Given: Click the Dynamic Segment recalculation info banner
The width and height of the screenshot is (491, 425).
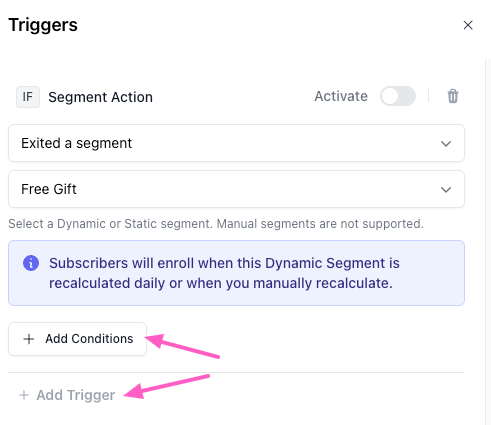Looking at the screenshot, I should click(236, 273).
